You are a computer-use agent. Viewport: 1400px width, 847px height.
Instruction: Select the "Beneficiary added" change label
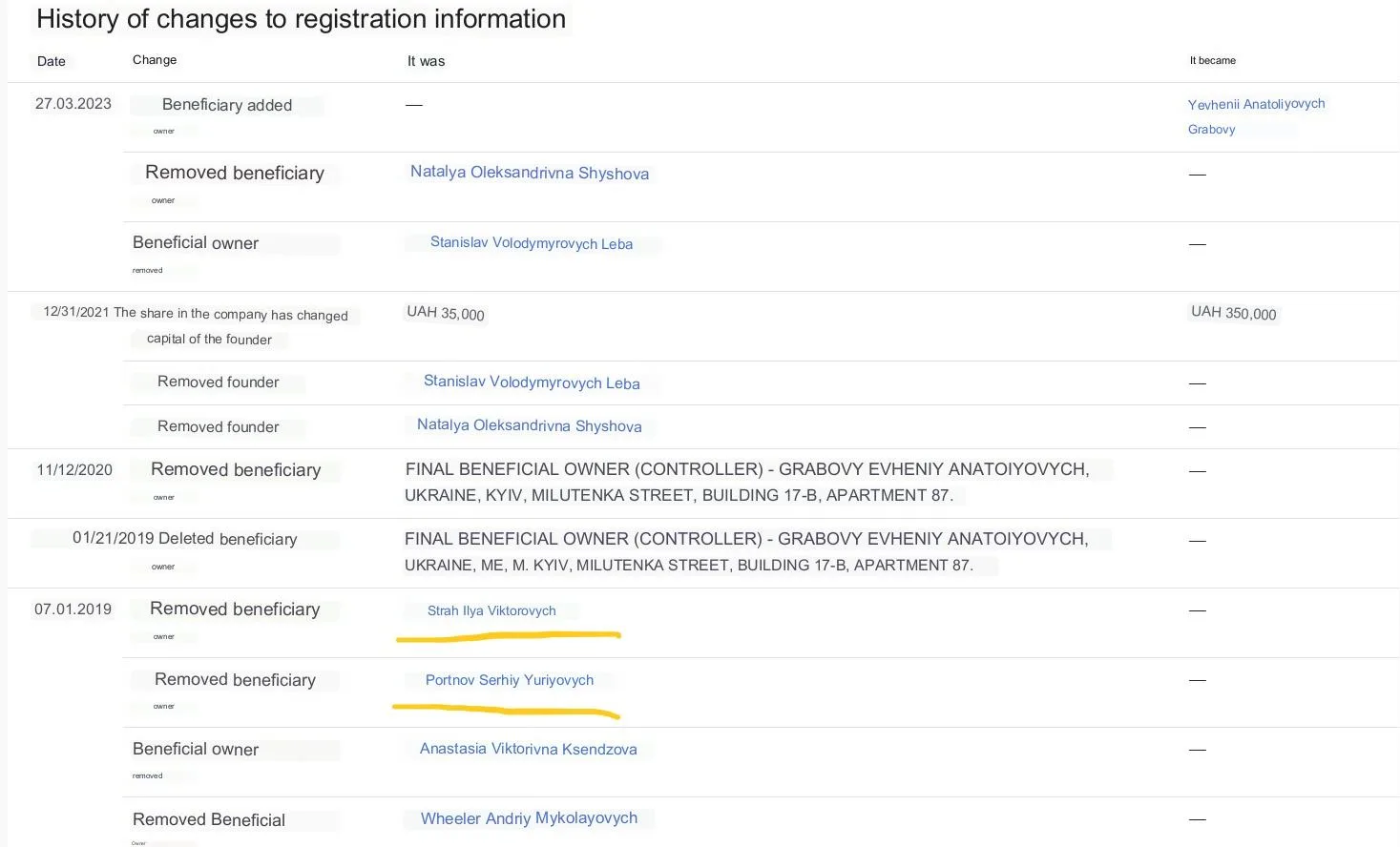click(227, 105)
